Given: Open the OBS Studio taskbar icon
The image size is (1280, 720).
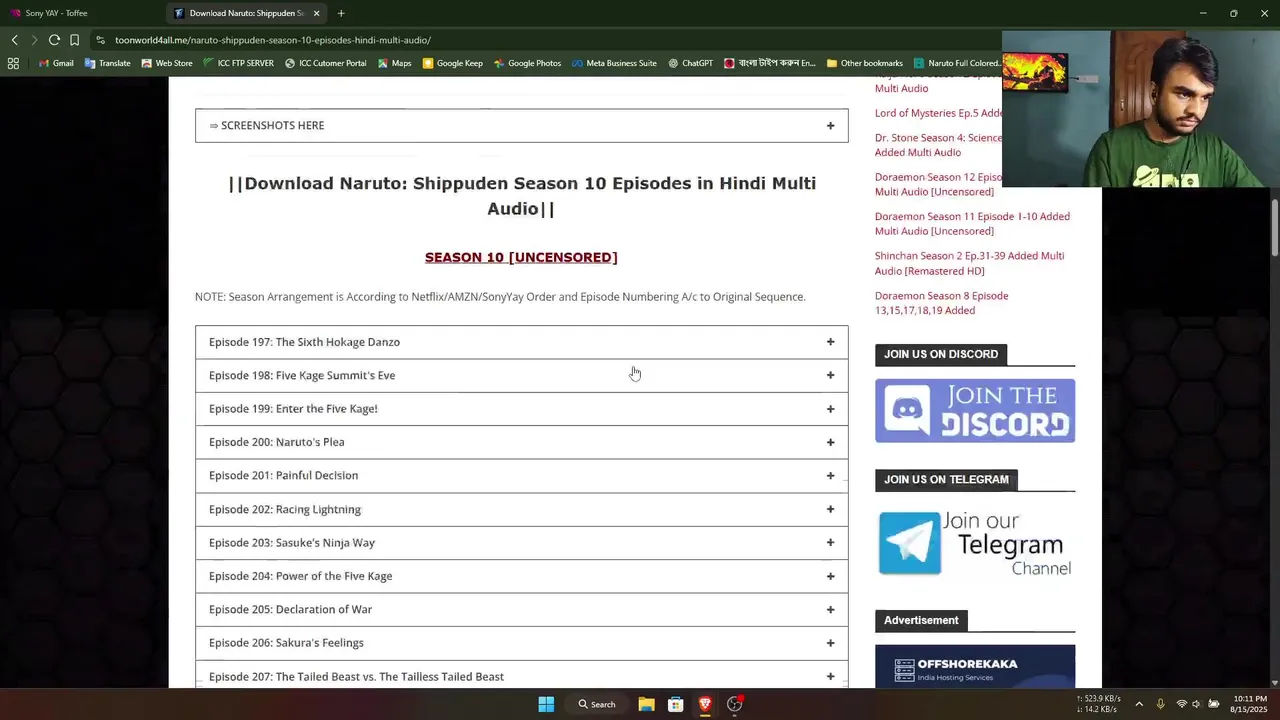Looking at the screenshot, I should pos(735,704).
